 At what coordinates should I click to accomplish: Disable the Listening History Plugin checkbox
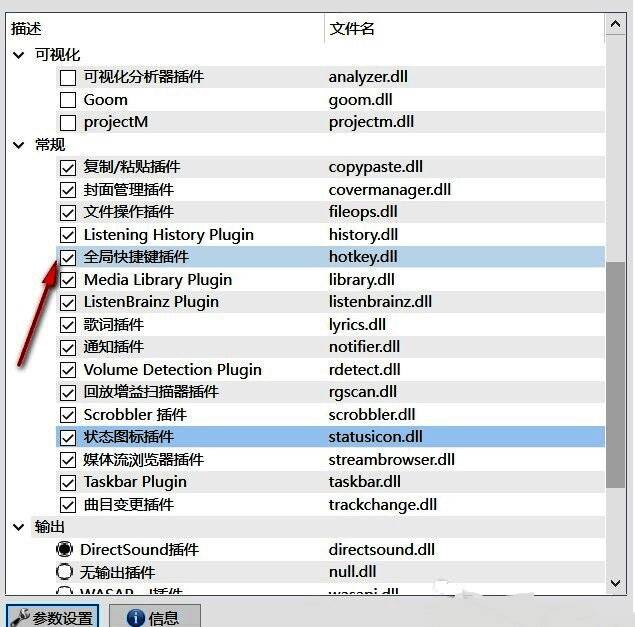(x=68, y=235)
